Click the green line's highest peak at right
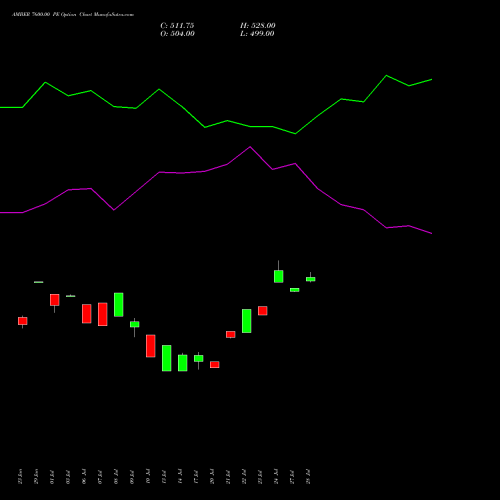500x500 pixels. click(387, 76)
